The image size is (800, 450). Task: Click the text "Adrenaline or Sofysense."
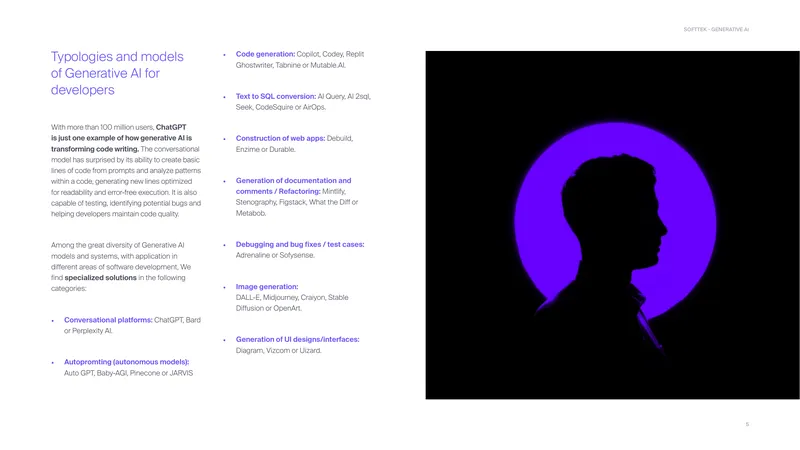click(275, 255)
